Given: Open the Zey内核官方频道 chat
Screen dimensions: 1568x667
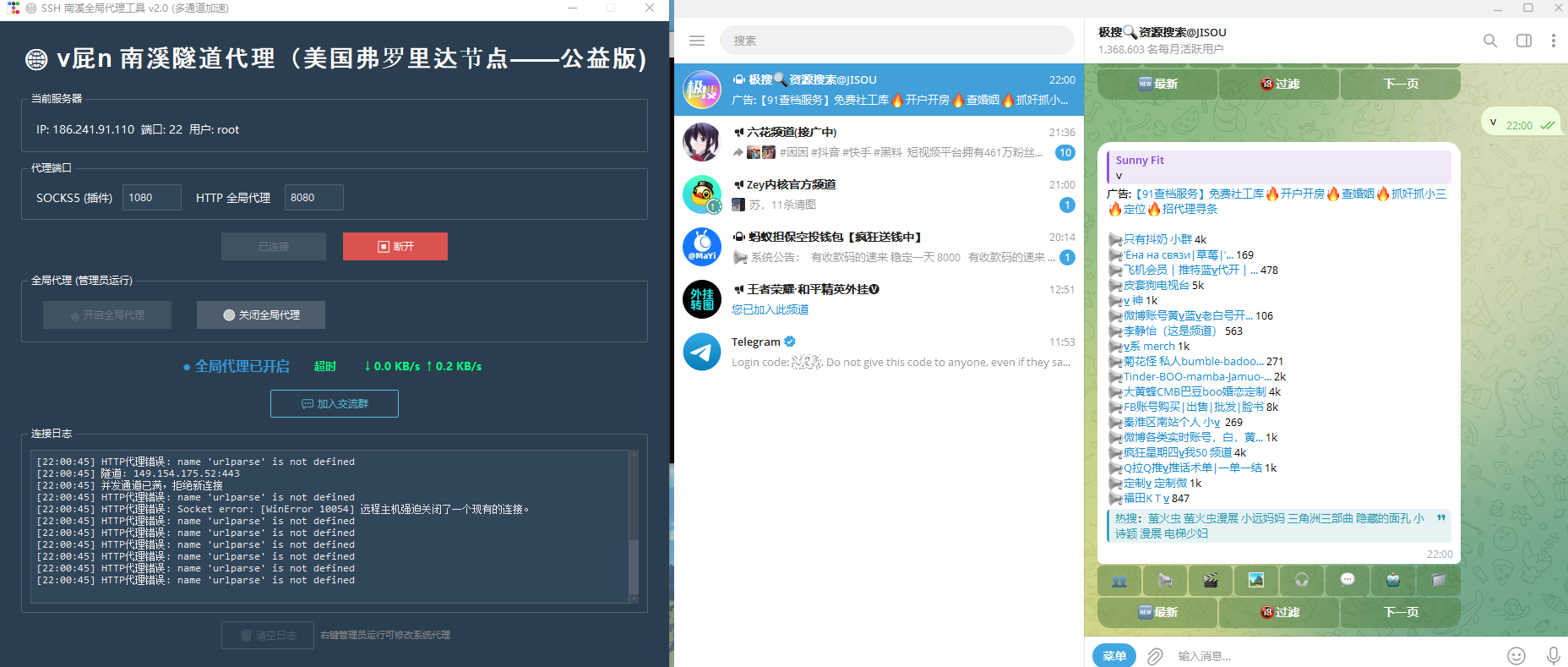Looking at the screenshot, I should click(879, 194).
